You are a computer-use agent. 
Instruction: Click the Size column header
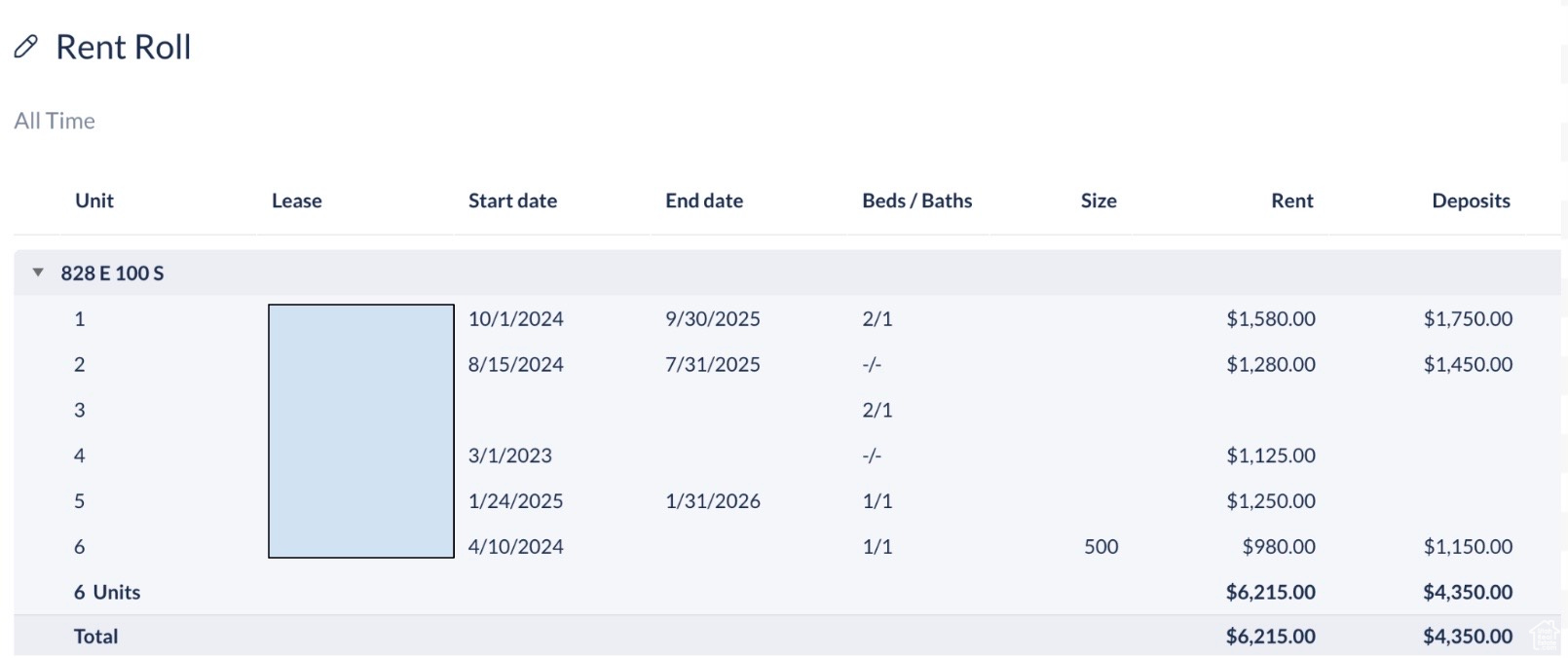tap(1099, 201)
